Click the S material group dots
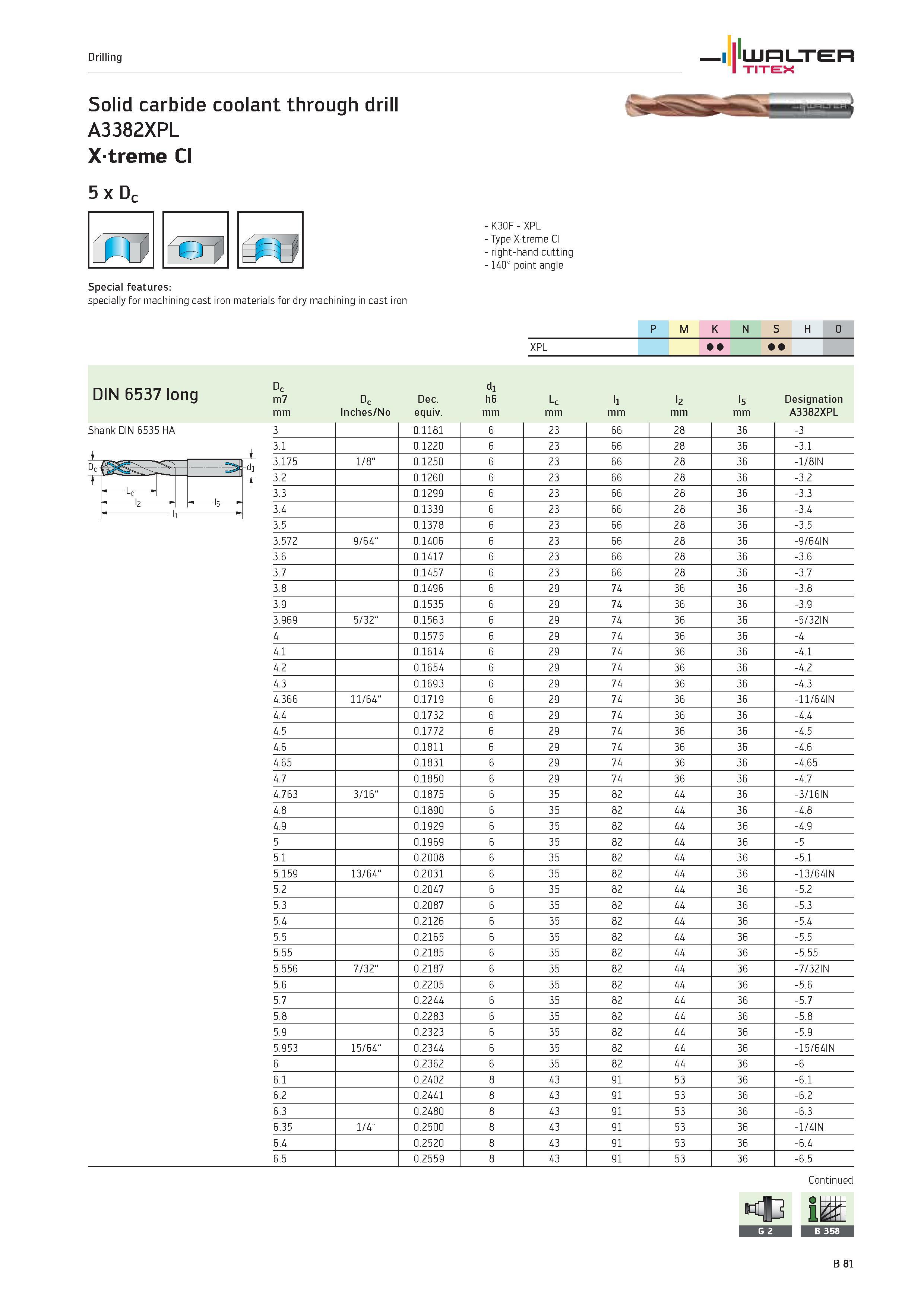The width and height of the screenshot is (924, 1307). [776, 346]
